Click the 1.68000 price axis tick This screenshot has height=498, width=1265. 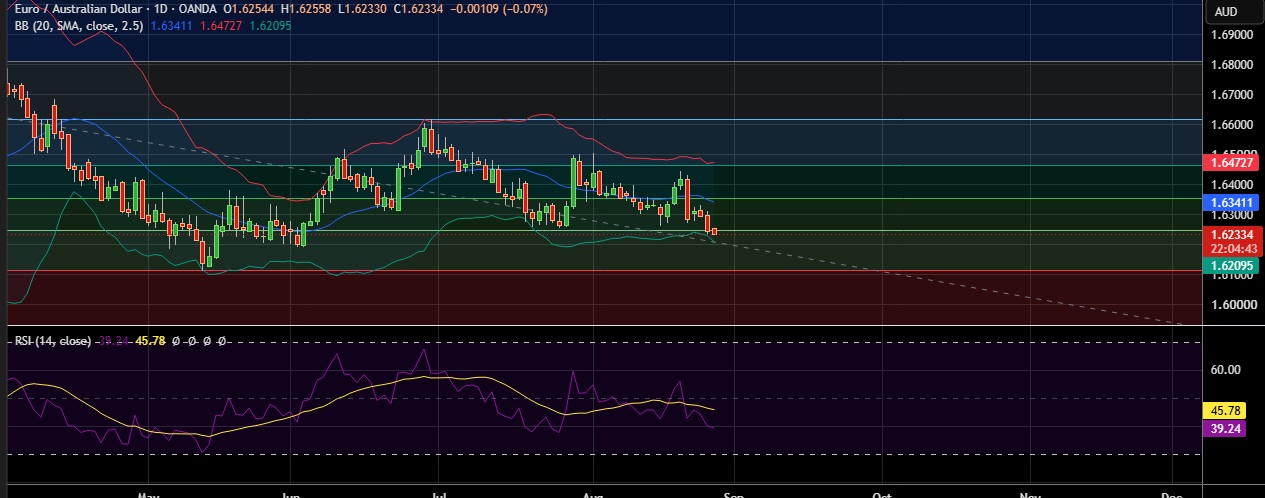(1232, 65)
